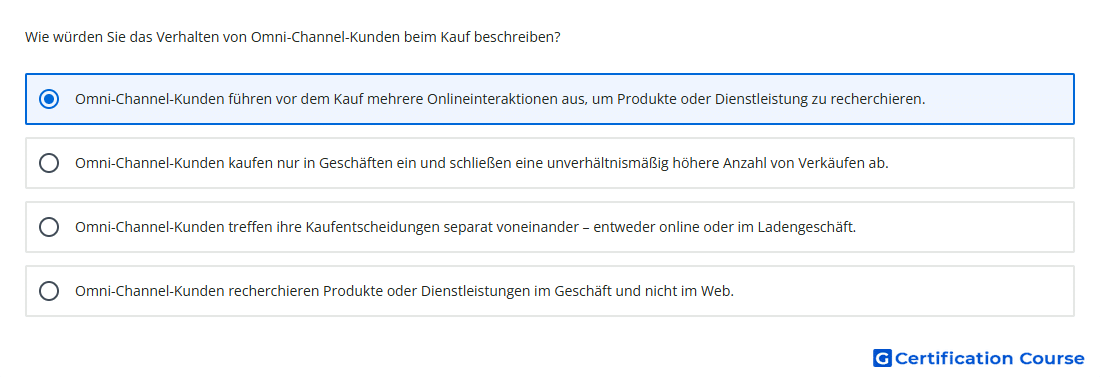This screenshot has height=377, width=1100.
Task: Click empty right area of fourth answer card
Action: (905, 291)
